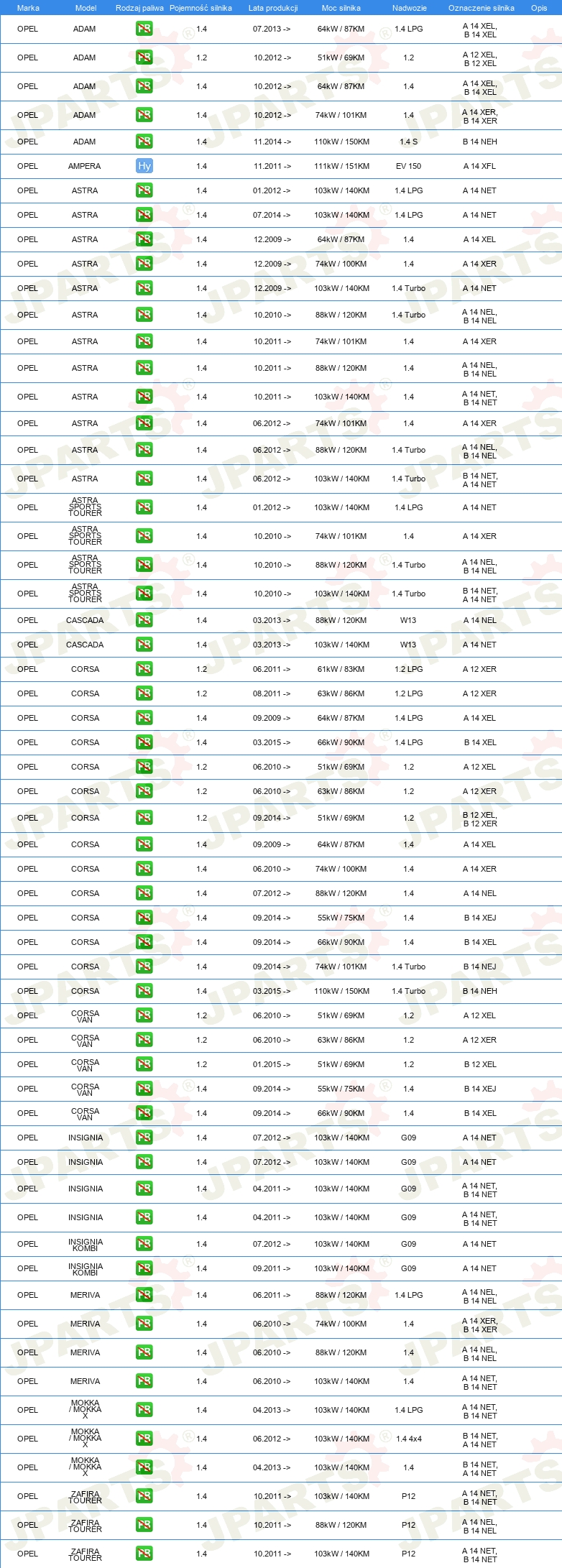Click fuel icon in MERIVA 1.4 LPG row
The image size is (562, 1568).
[144, 1295]
